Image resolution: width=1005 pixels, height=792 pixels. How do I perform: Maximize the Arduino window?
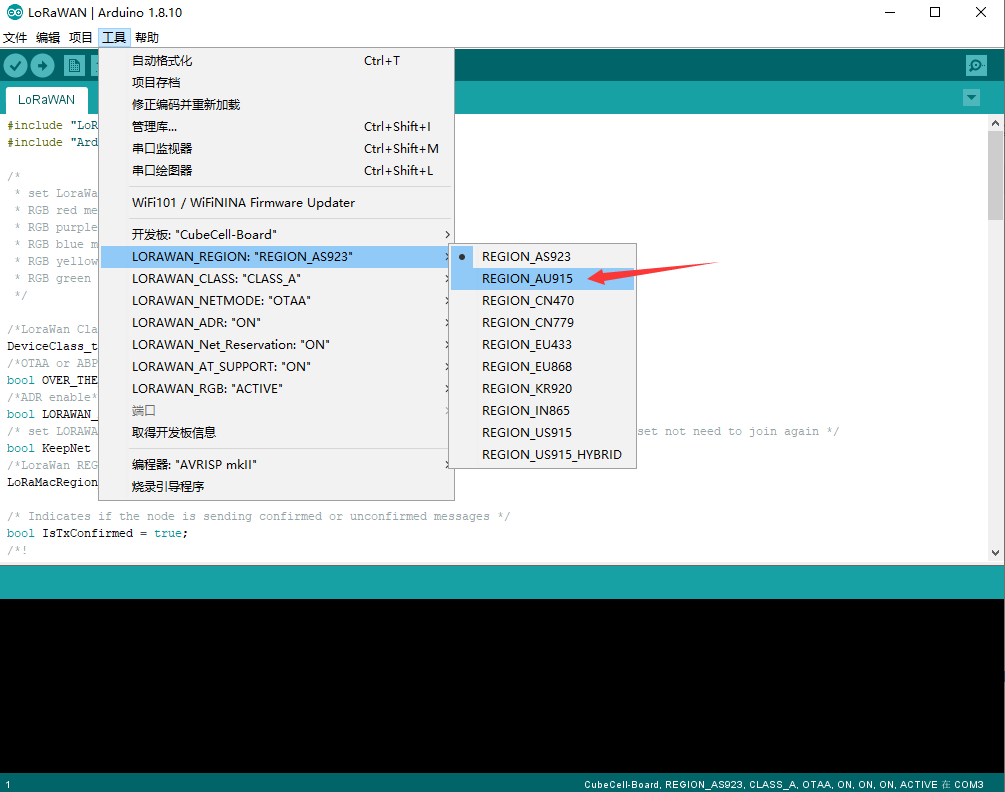[x=935, y=12]
